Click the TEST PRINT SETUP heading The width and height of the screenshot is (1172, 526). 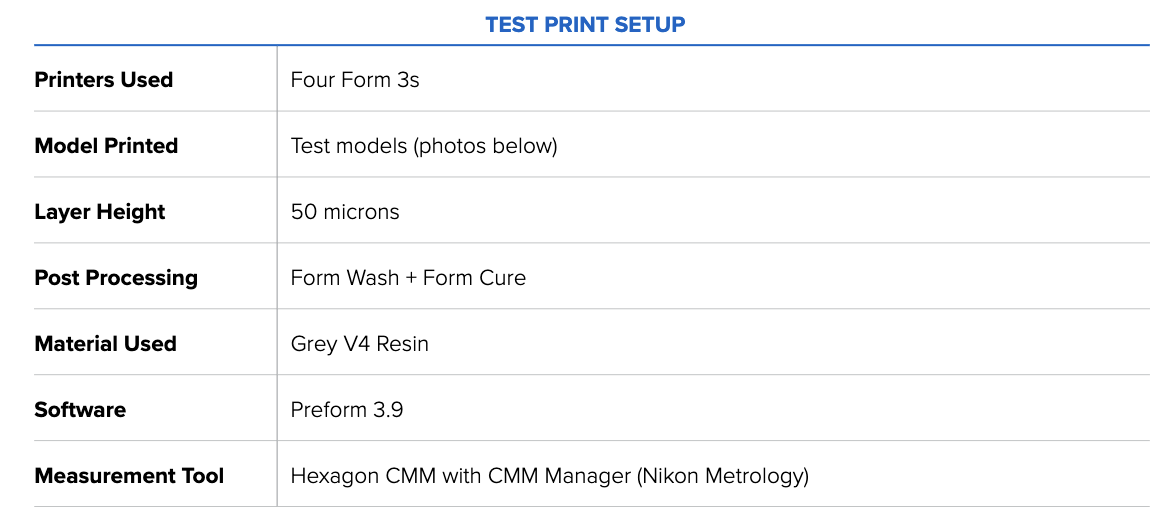point(585,25)
